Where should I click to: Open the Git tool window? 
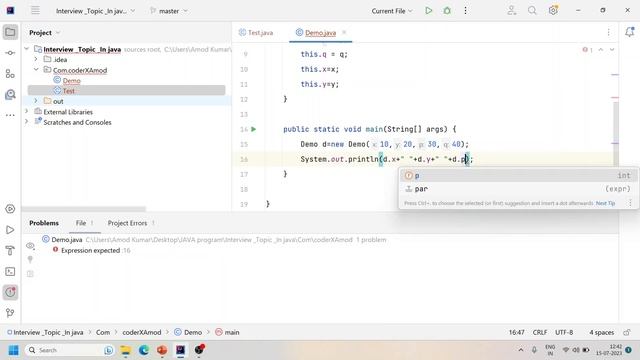[x=10, y=313]
